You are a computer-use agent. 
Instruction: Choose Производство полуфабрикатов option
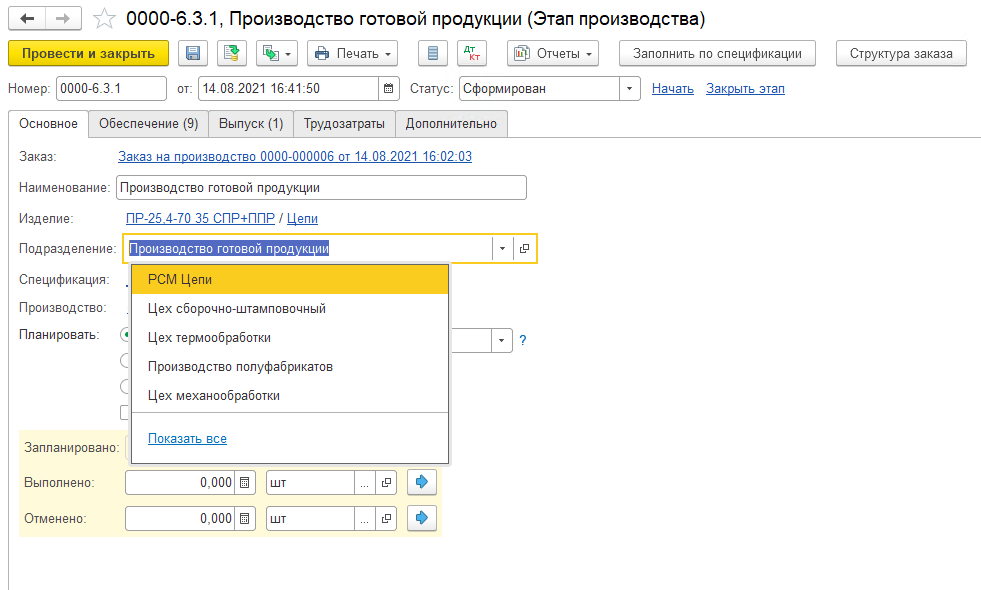(x=290, y=367)
